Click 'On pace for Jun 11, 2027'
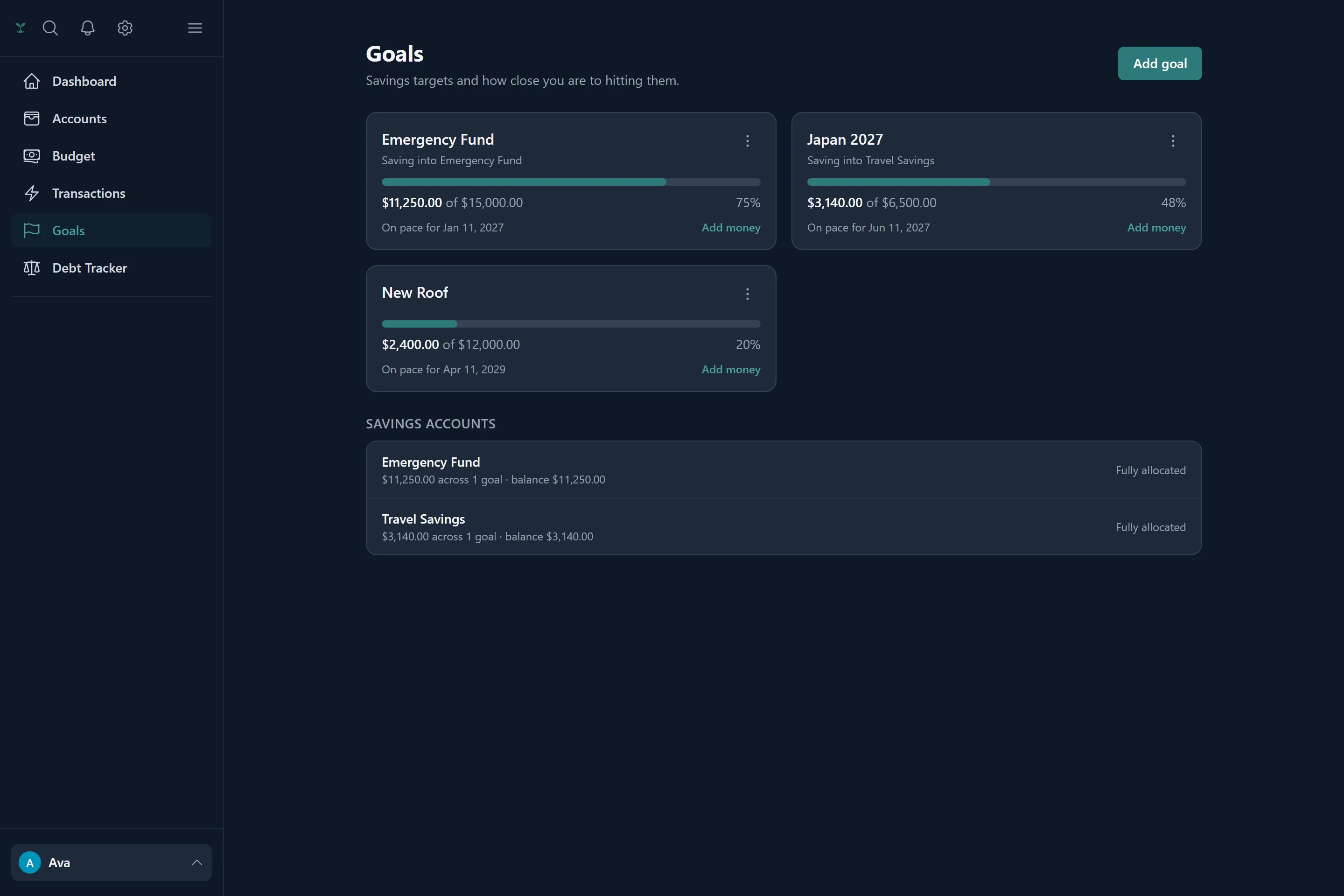 pyautogui.click(x=868, y=227)
